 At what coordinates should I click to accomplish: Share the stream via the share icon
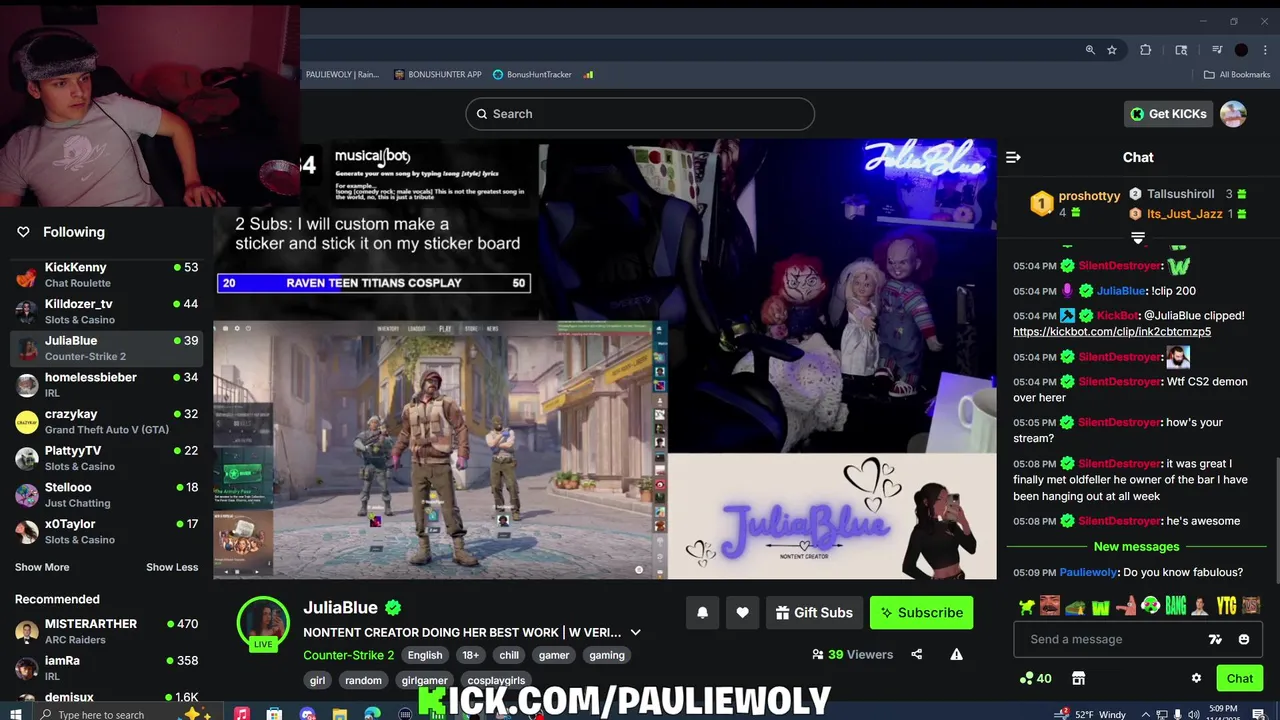[916, 654]
